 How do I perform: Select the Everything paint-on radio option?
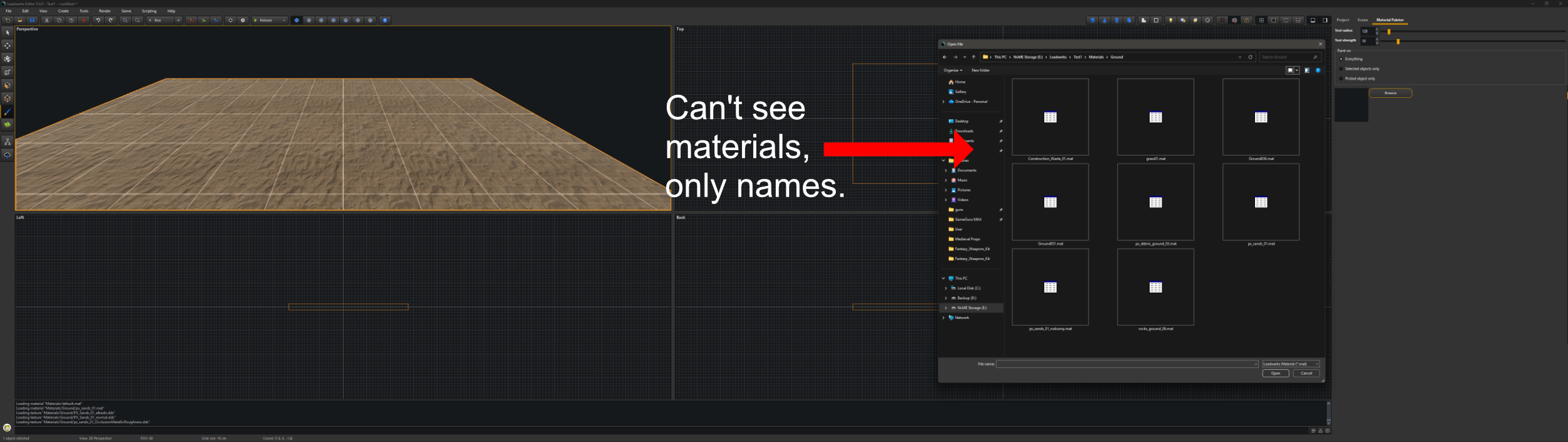(1342, 59)
